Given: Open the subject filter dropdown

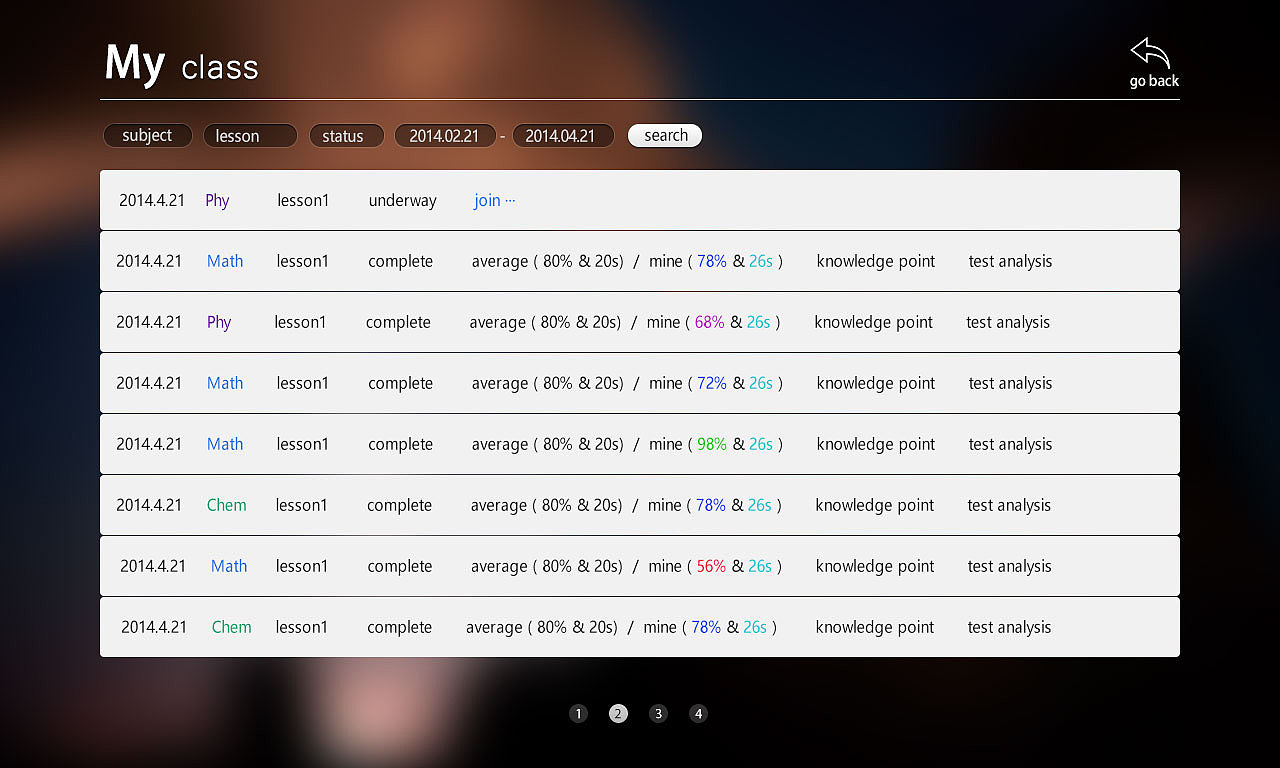Looking at the screenshot, I should [148, 136].
